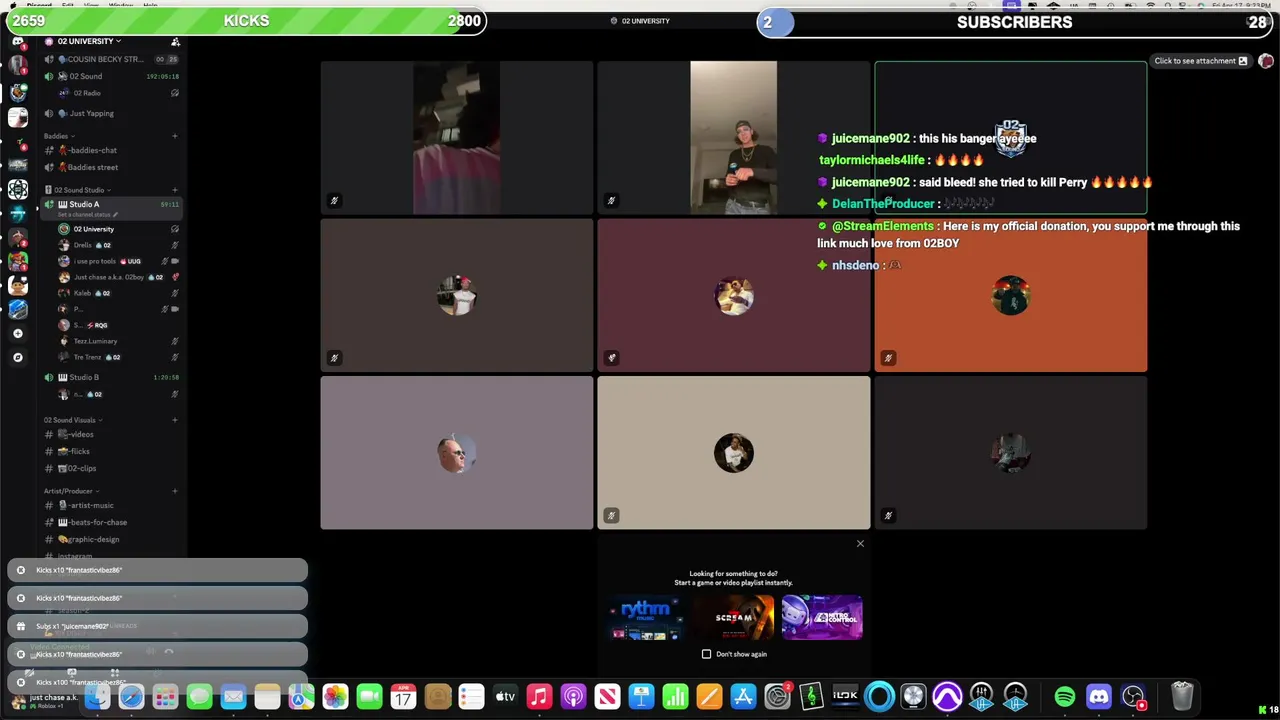Viewport: 1280px width, 720px height.
Task: Select the standing person video tile
Action: point(733,138)
